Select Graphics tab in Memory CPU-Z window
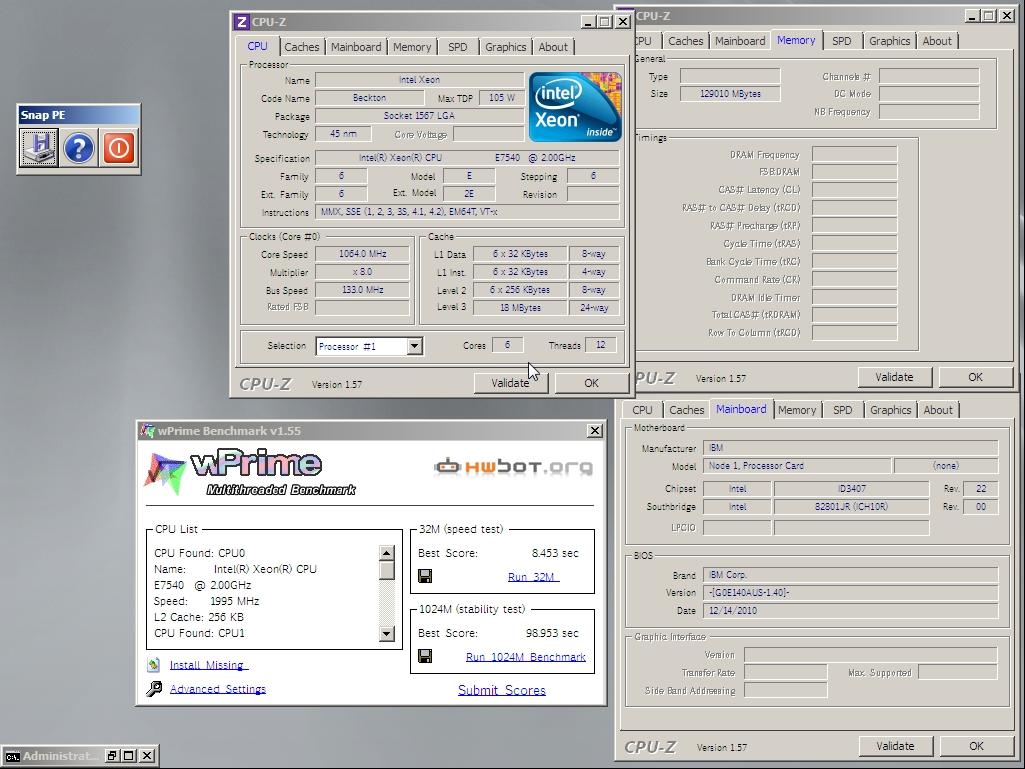Viewport: 1025px width, 769px height. 890,41
